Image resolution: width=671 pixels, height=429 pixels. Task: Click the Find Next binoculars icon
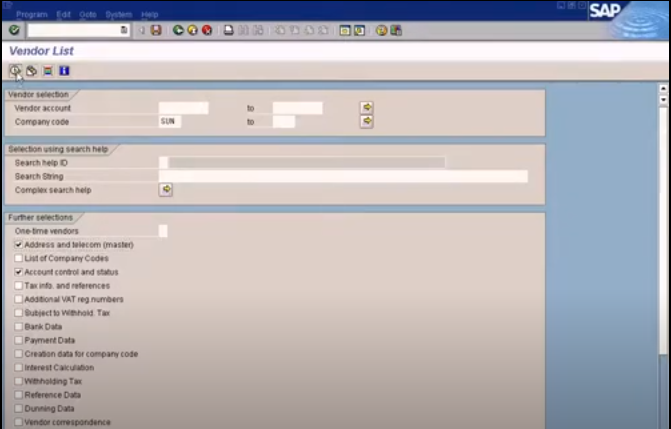(x=258, y=30)
